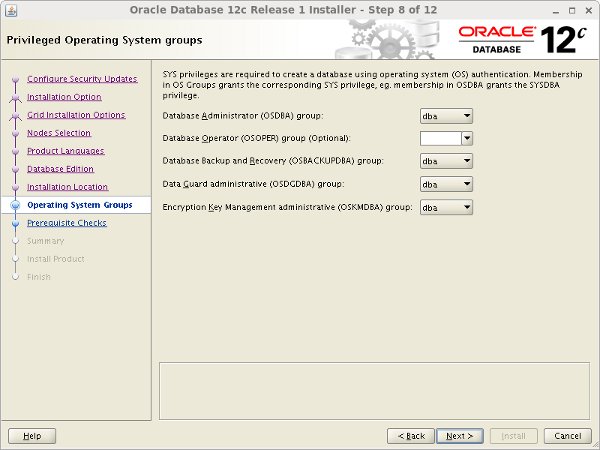Click the Database Administrator (OSDBA) group label
Screen dimensions: 600x450
(x=243, y=116)
